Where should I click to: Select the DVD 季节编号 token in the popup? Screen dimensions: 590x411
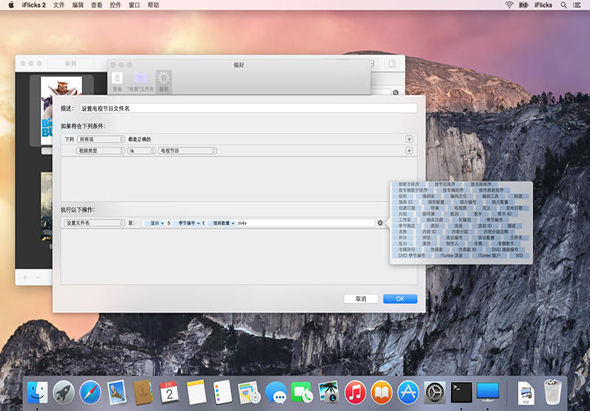412,256
